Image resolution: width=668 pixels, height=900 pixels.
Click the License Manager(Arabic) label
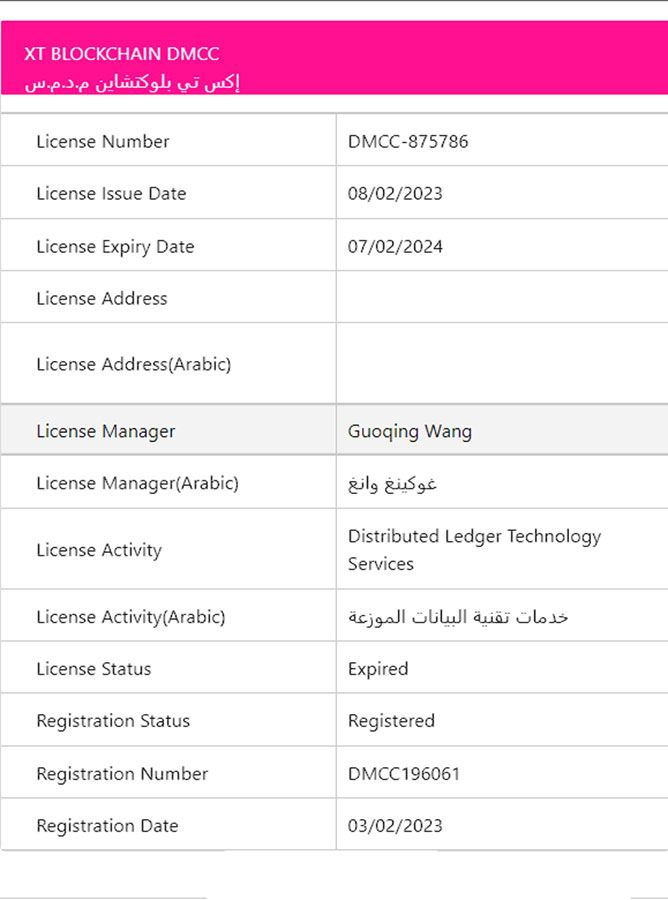[x=137, y=484]
